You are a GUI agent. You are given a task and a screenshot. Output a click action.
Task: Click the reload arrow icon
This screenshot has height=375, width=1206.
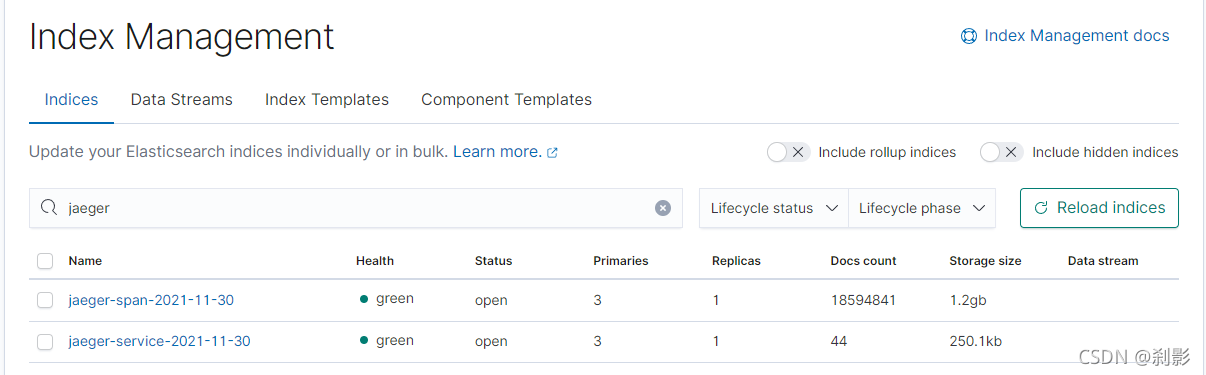pos(1041,208)
